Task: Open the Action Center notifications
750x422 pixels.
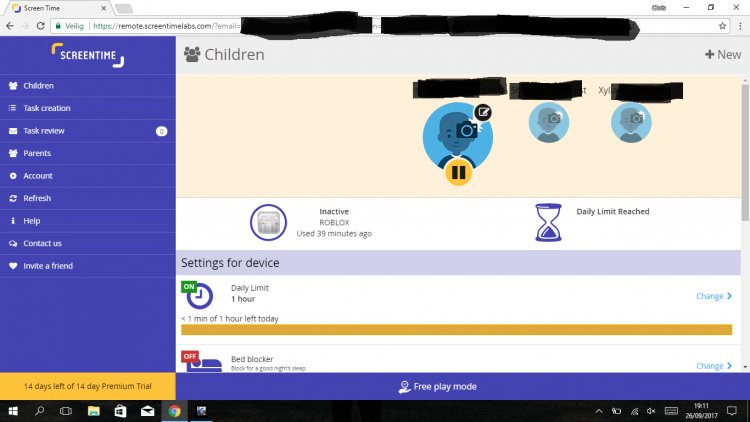Action: (x=732, y=411)
